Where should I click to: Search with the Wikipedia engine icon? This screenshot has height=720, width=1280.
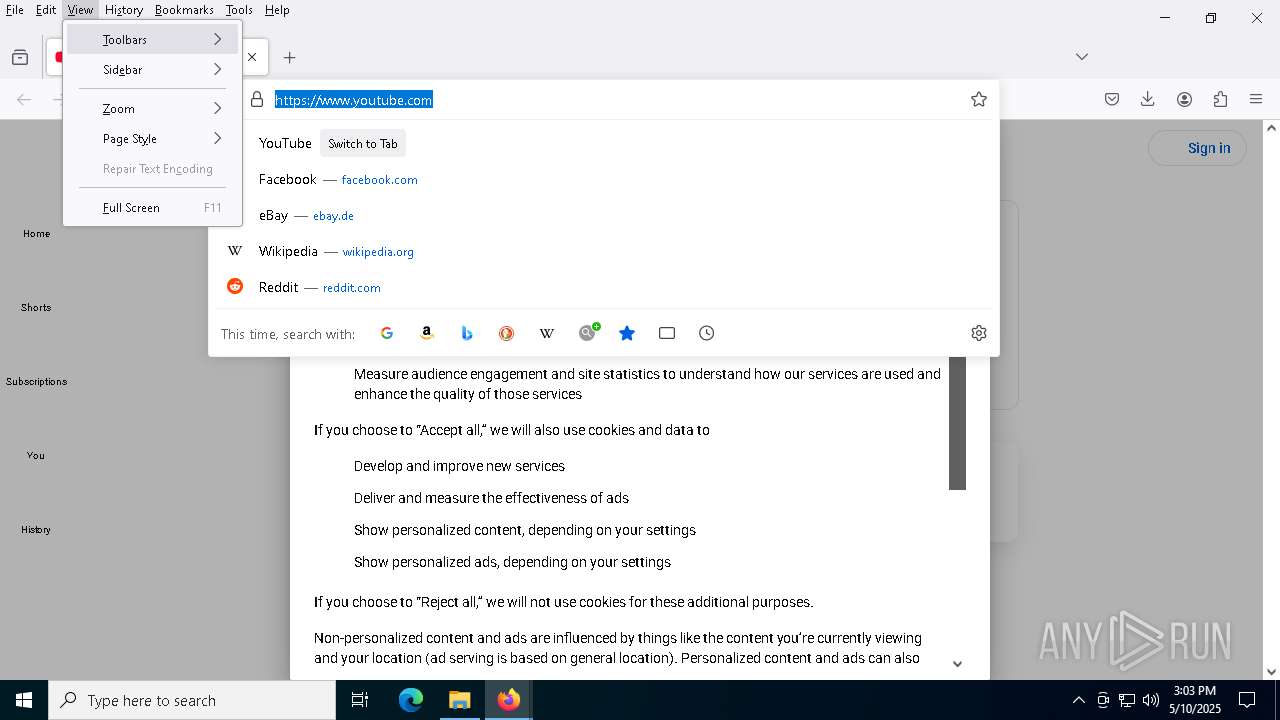(547, 333)
